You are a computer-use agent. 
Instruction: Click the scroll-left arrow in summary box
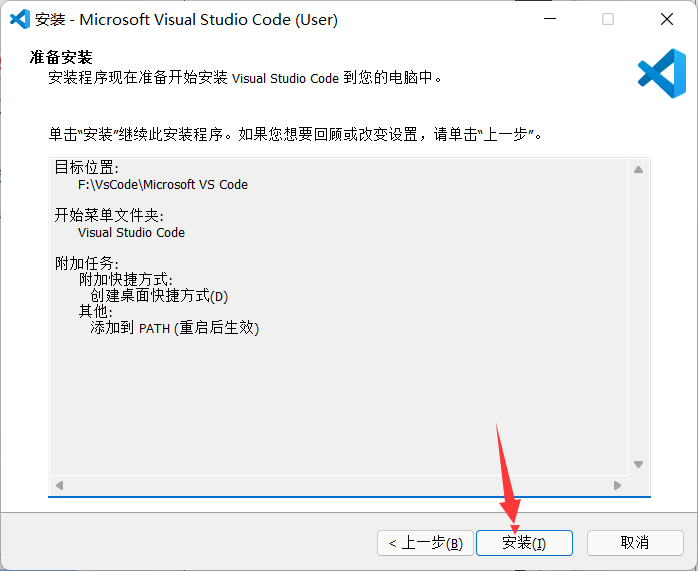tap(60, 485)
